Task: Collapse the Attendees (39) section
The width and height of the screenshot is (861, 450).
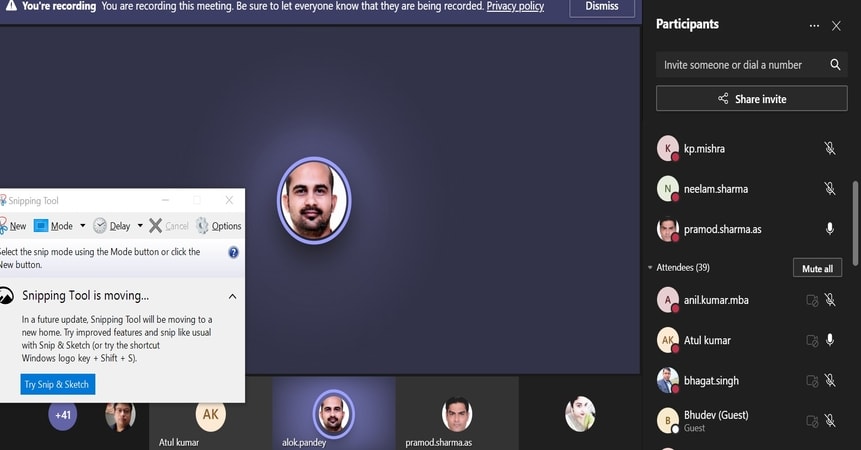Action: pyautogui.click(x=651, y=268)
